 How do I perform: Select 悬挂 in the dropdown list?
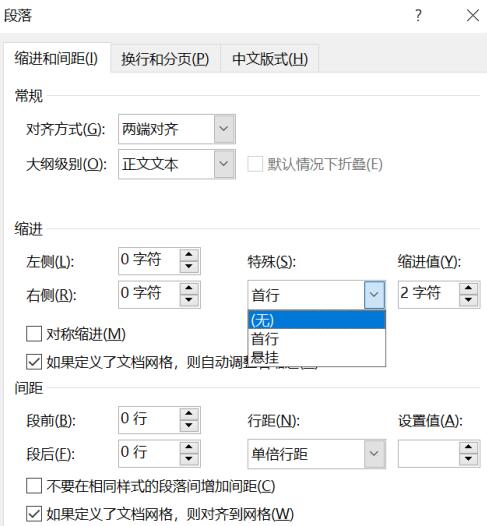click(x=317, y=357)
